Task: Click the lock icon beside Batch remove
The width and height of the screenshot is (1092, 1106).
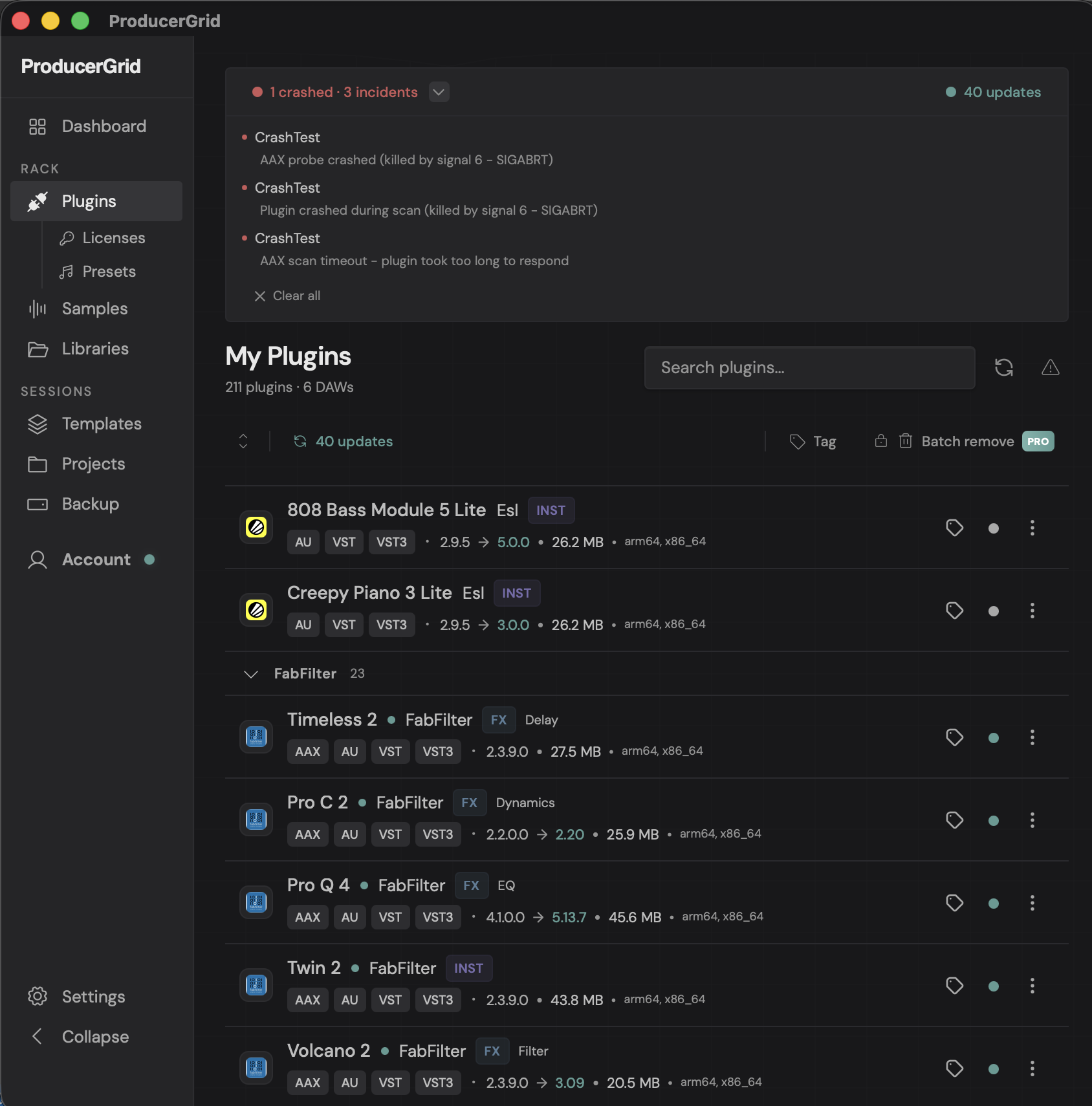Action: (x=881, y=441)
